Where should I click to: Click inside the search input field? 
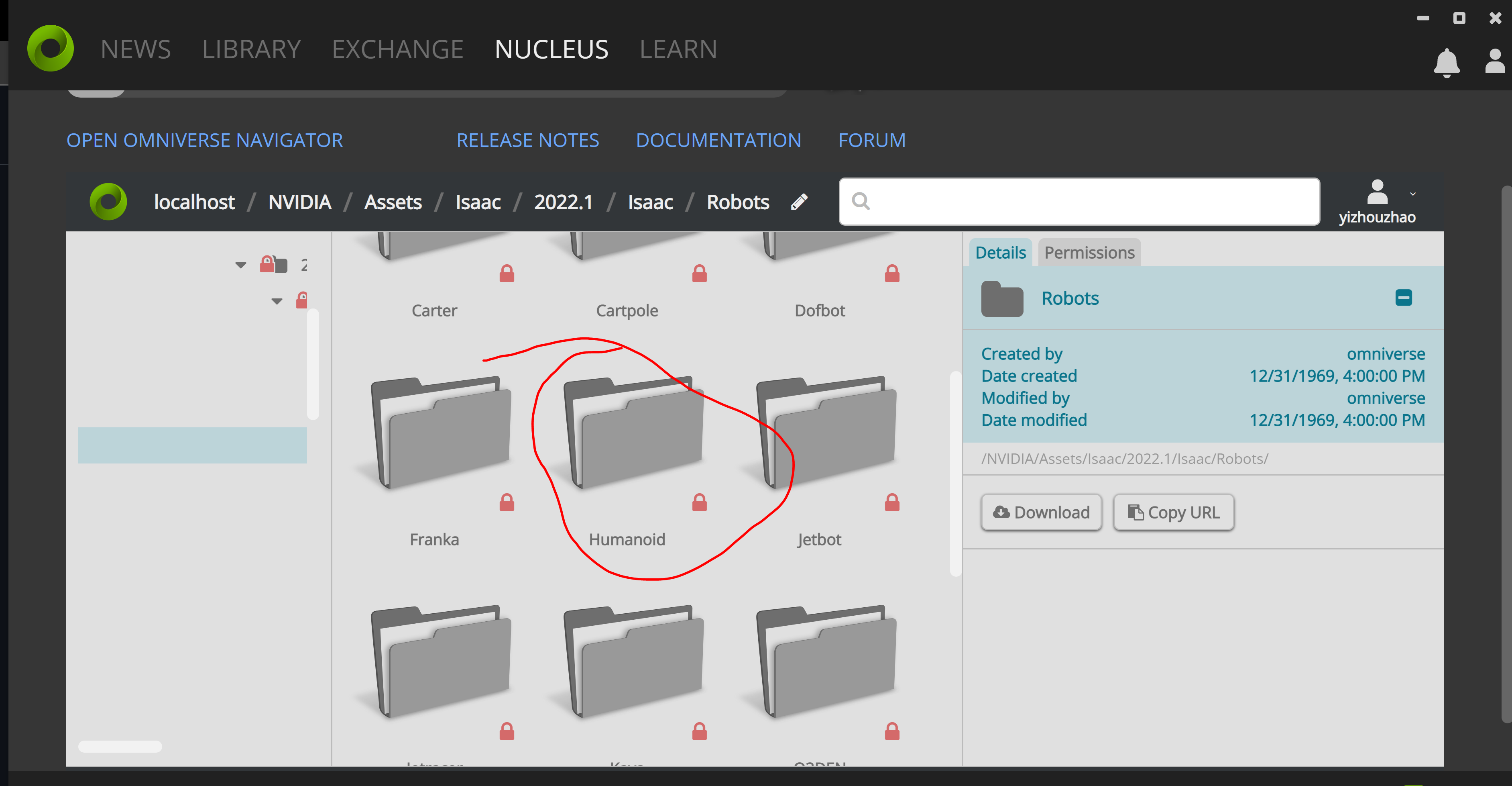(x=1080, y=202)
